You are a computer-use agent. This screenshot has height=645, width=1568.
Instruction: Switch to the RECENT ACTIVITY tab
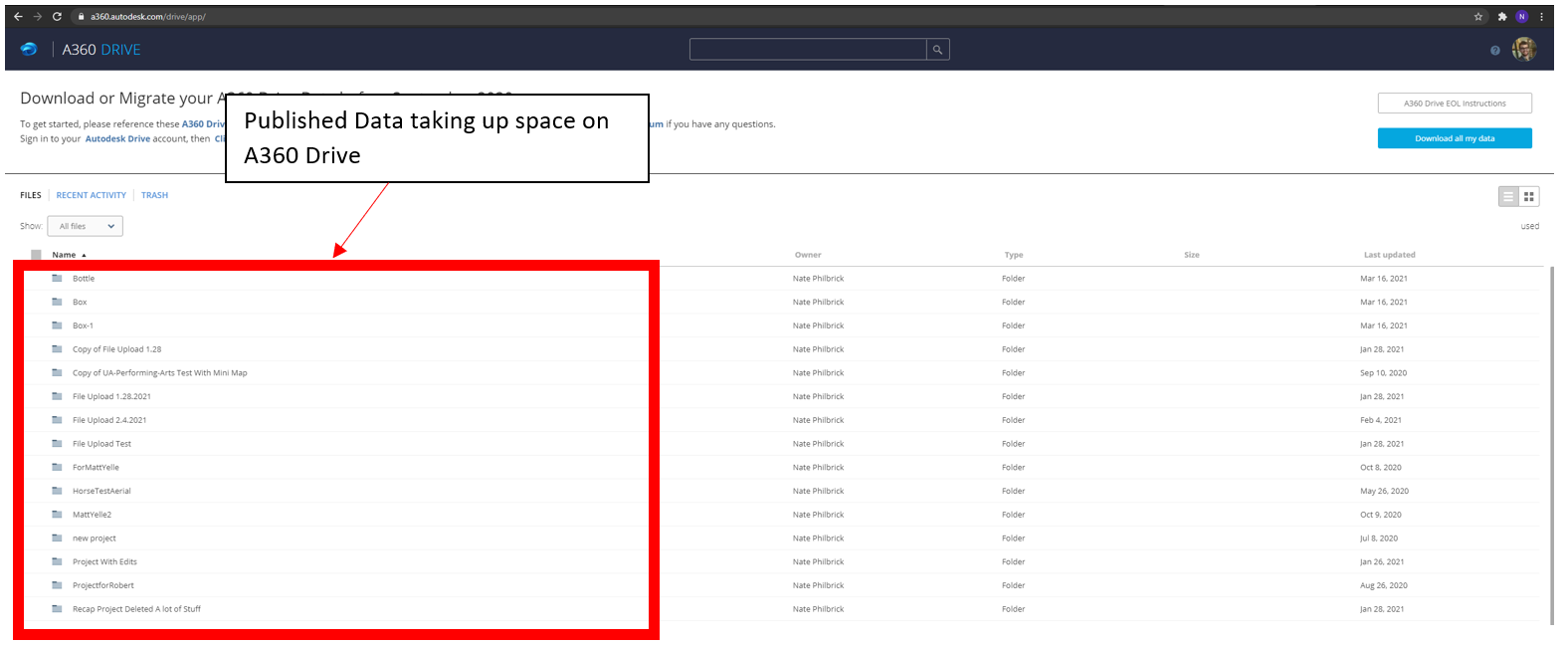(92, 195)
